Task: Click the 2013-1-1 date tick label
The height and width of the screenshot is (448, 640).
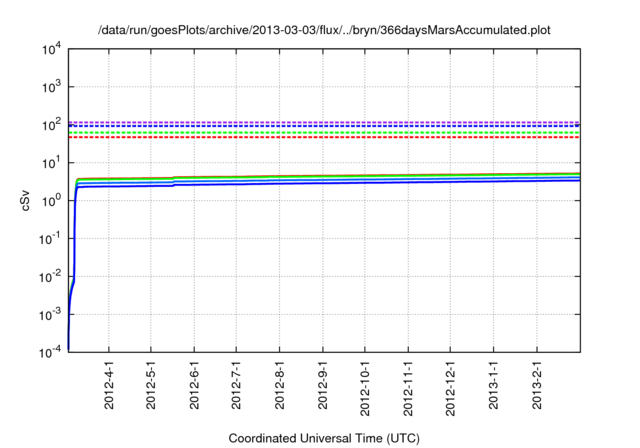Action: click(x=494, y=385)
